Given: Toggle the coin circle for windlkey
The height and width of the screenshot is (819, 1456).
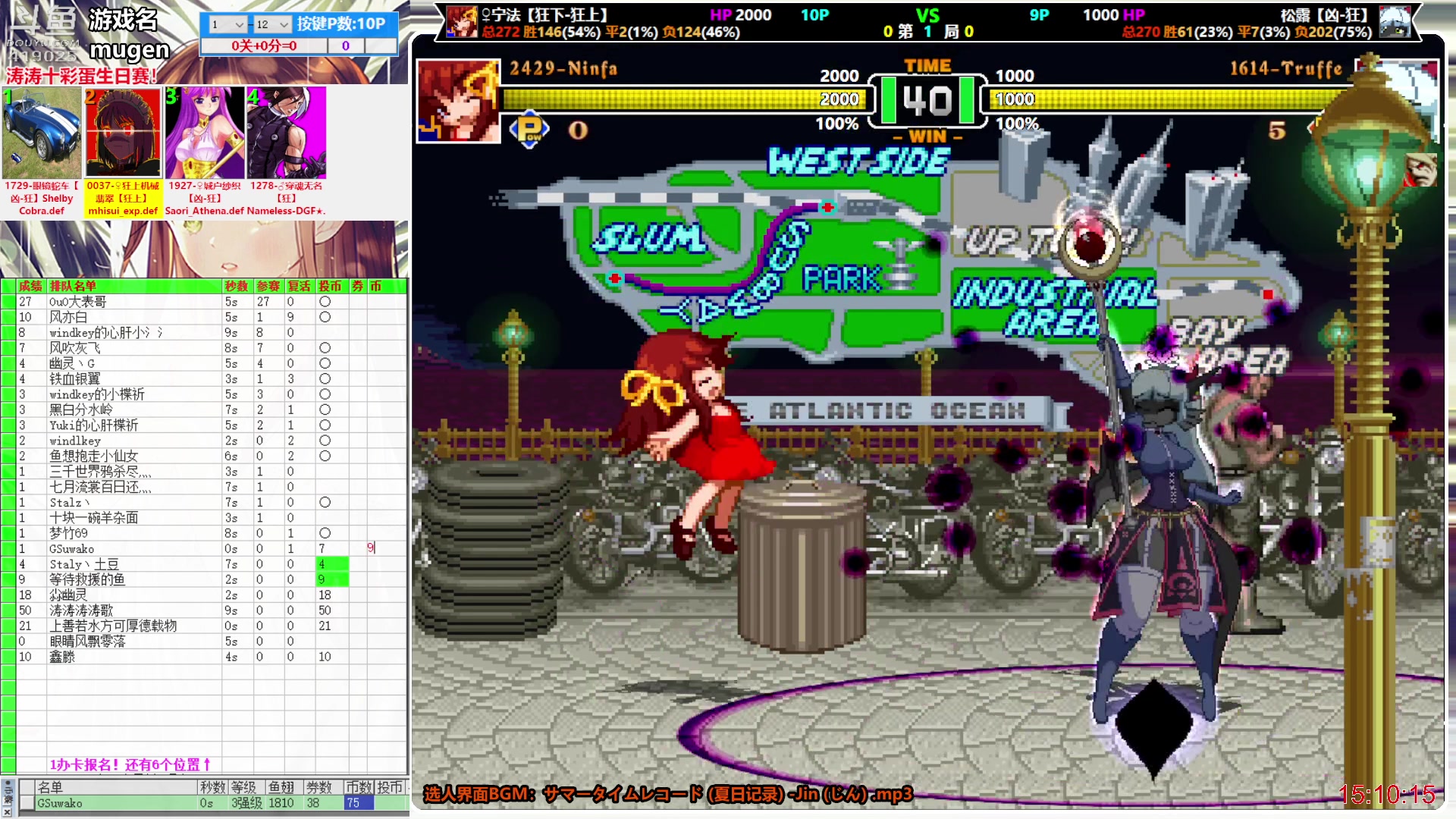Looking at the screenshot, I should tap(325, 441).
